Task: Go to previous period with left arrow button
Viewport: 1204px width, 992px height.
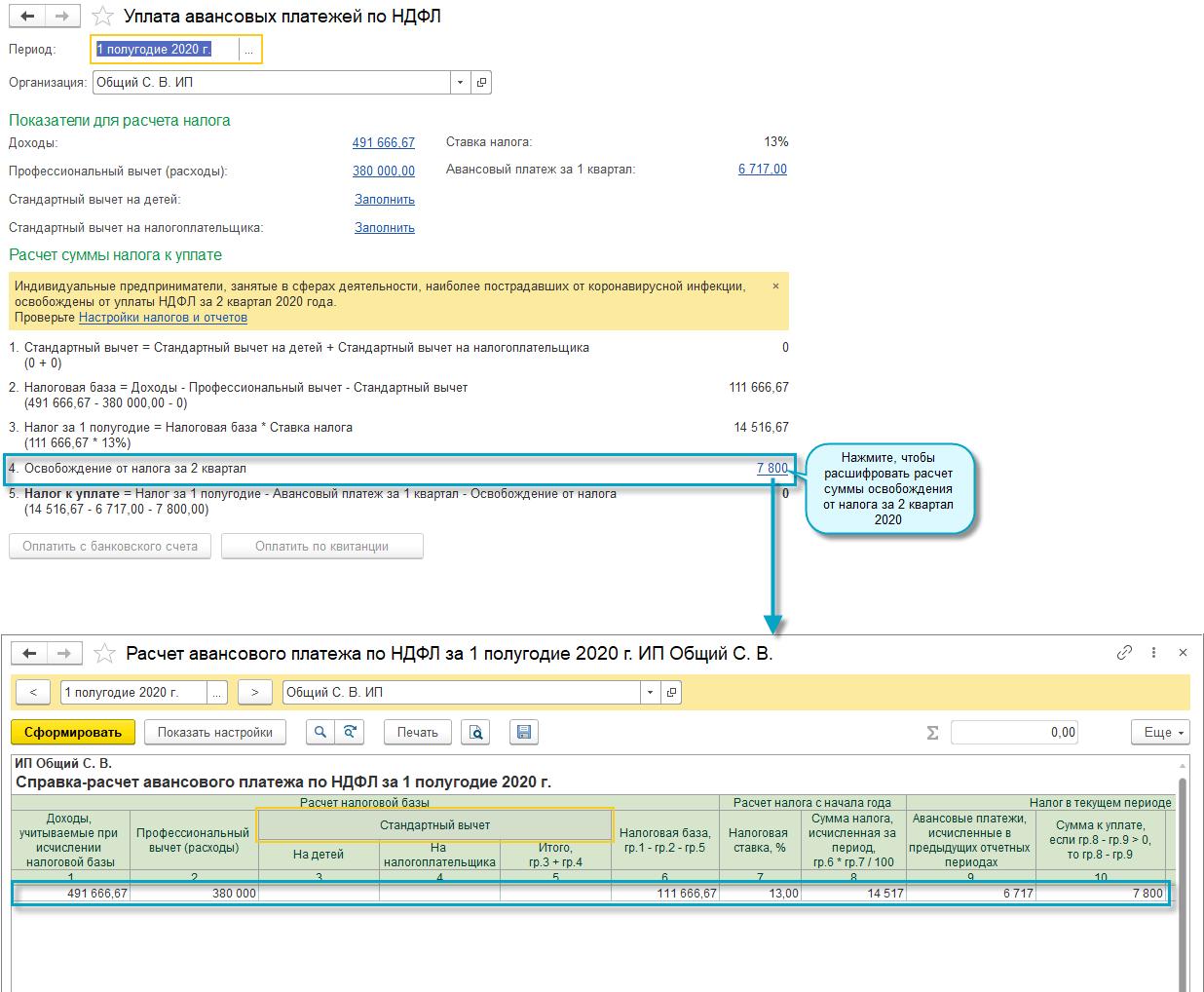Action: tap(33, 692)
